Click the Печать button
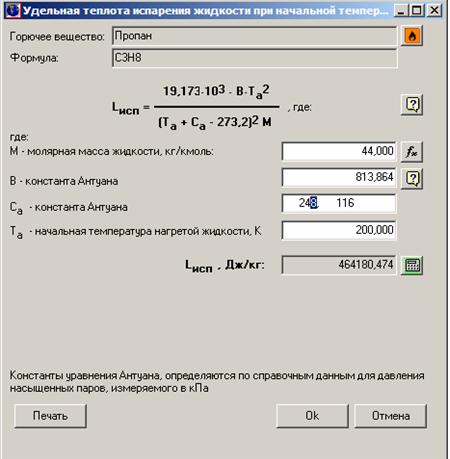 [x=50, y=416]
